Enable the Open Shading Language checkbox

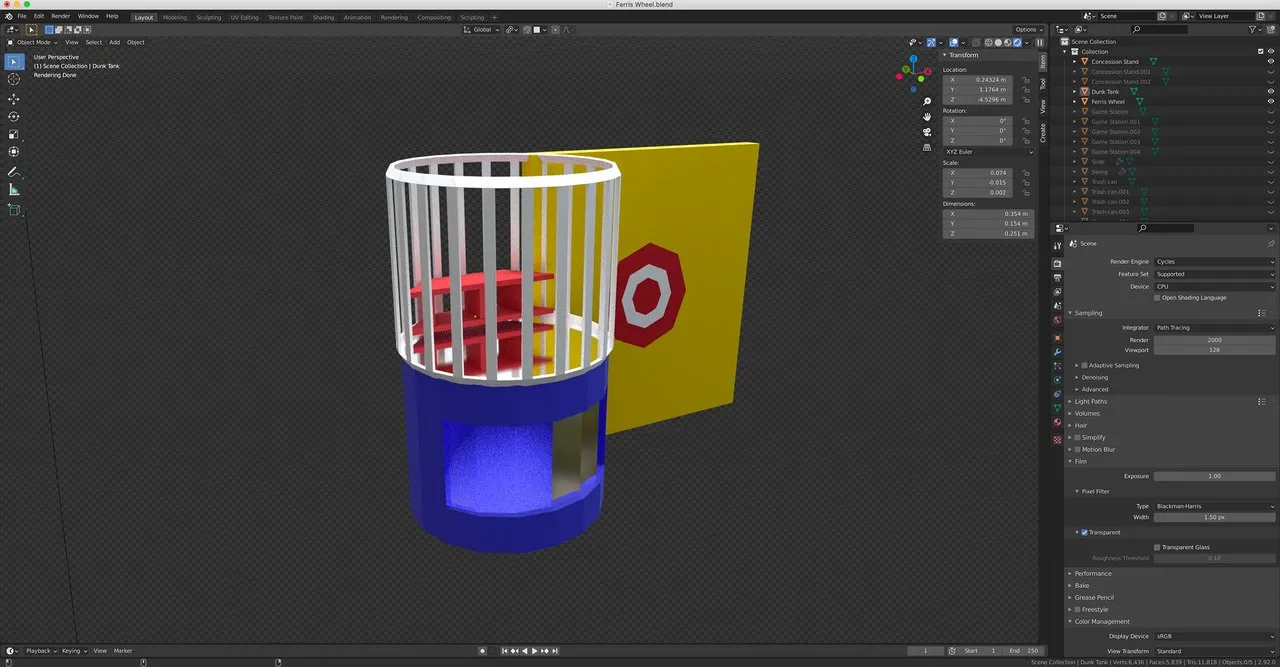click(1158, 298)
